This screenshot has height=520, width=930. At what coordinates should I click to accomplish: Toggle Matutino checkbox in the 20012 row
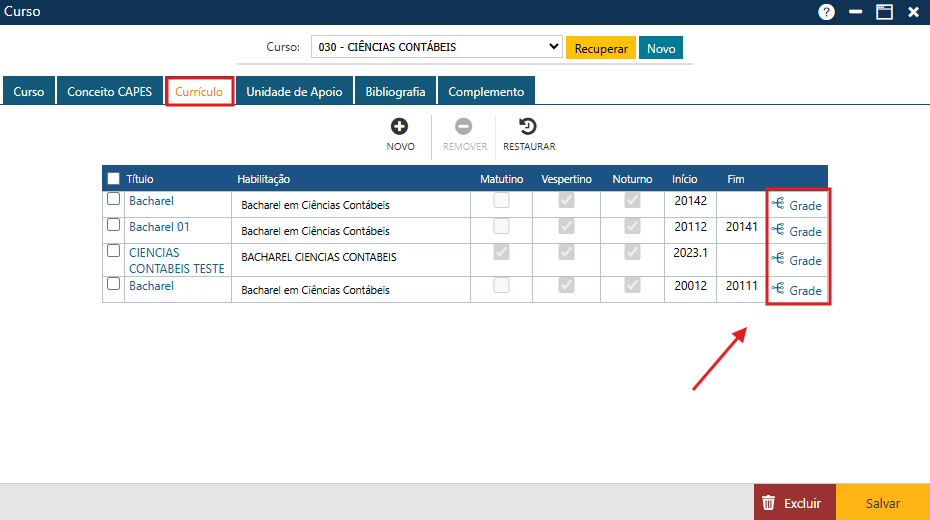click(x=501, y=286)
